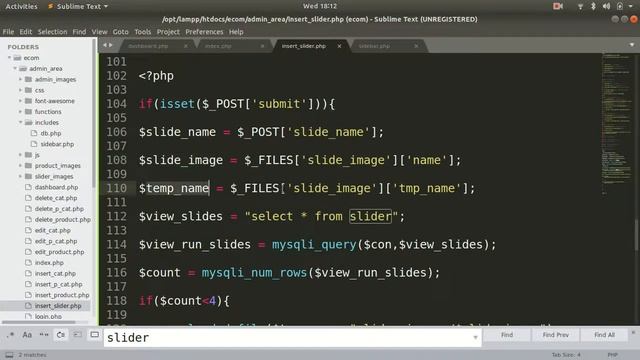
Task: Expand the css folder
Action: (x=20, y=90)
